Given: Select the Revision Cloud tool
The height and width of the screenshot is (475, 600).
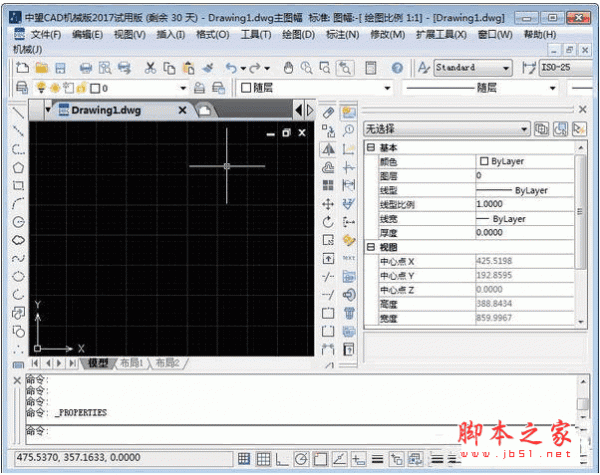Looking at the screenshot, I should point(18,240).
